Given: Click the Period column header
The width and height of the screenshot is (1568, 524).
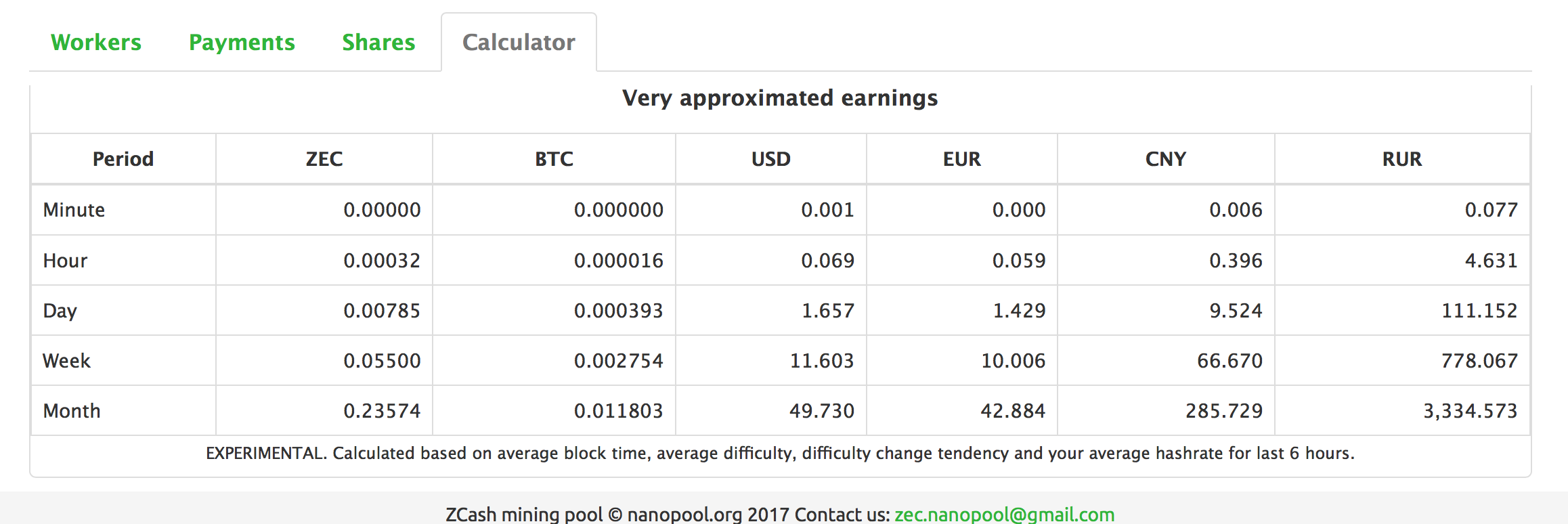Looking at the screenshot, I should click(x=123, y=159).
